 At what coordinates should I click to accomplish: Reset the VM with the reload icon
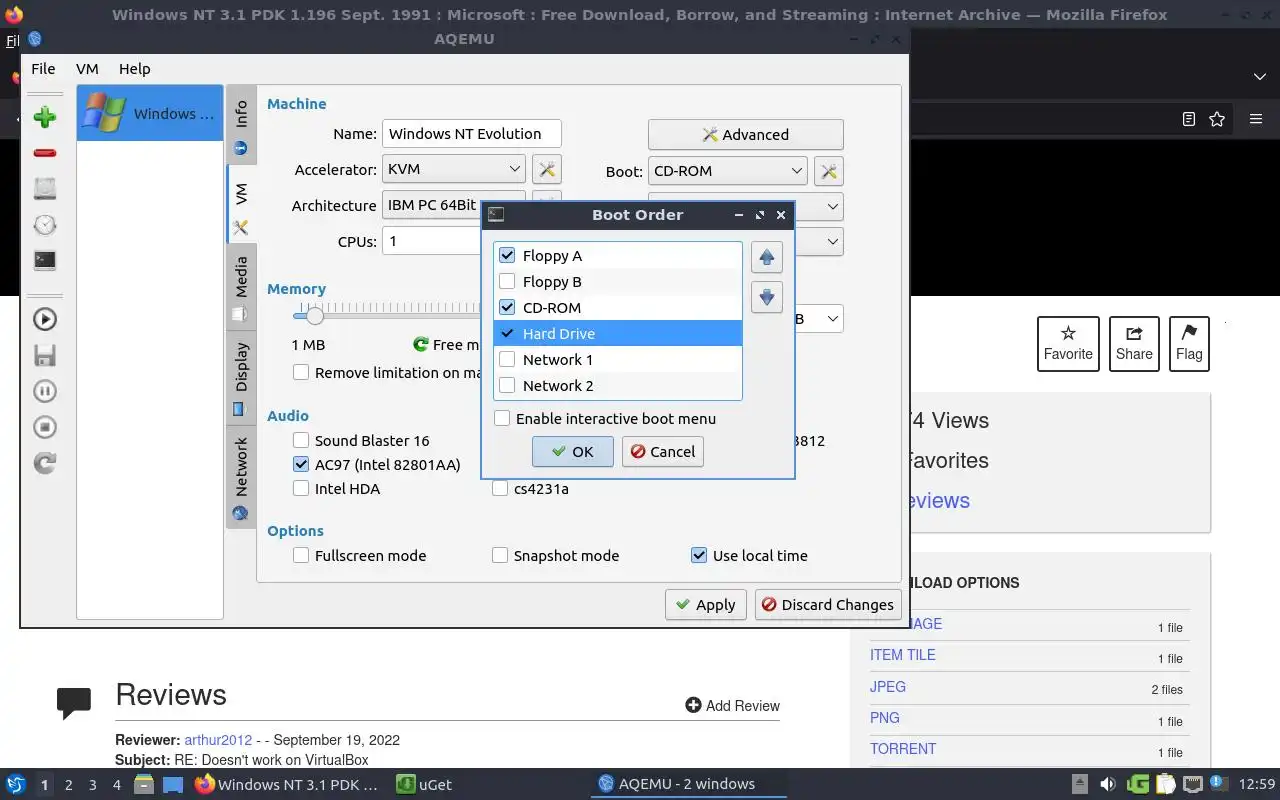pyautogui.click(x=45, y=463)
